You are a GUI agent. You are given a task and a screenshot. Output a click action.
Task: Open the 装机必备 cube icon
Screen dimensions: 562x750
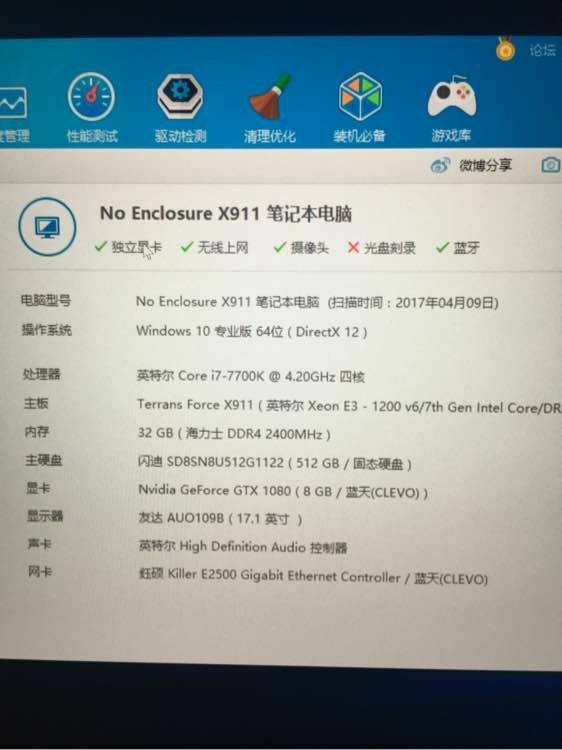pyautogui.click(x=360, y=97)
